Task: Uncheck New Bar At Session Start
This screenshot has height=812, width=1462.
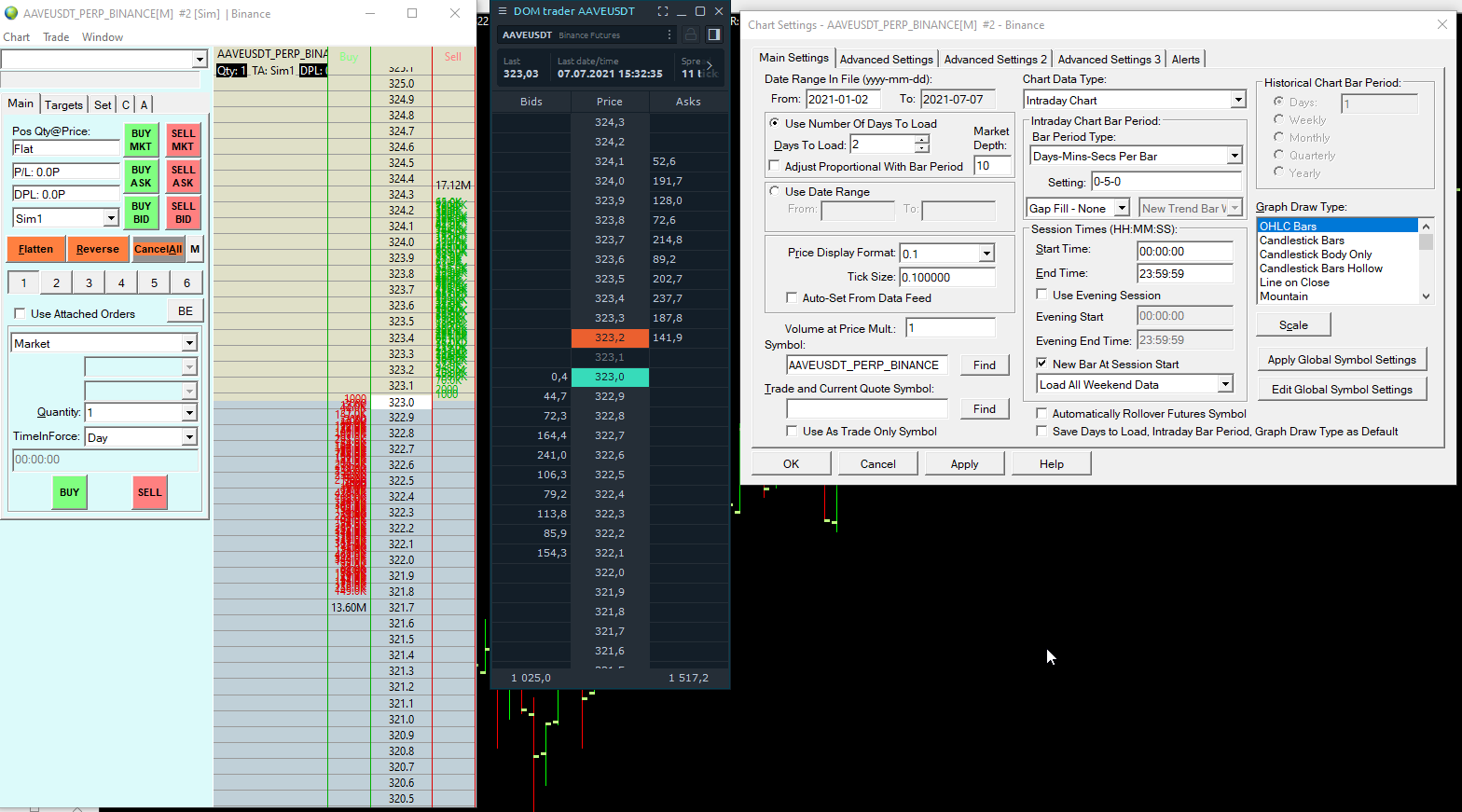Action: click(1041, 364)
